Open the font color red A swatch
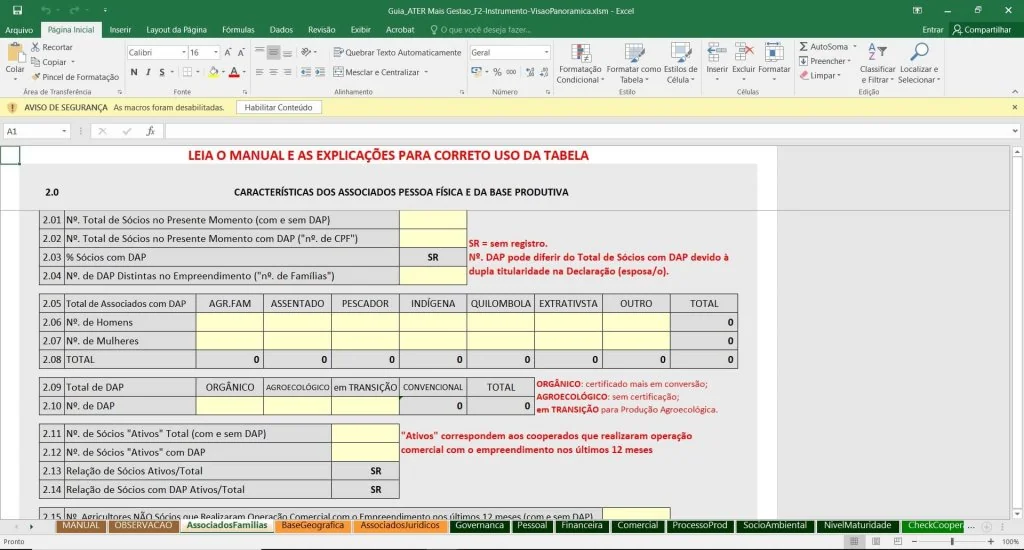The image size is (1024, 550). tap(232, 72)
